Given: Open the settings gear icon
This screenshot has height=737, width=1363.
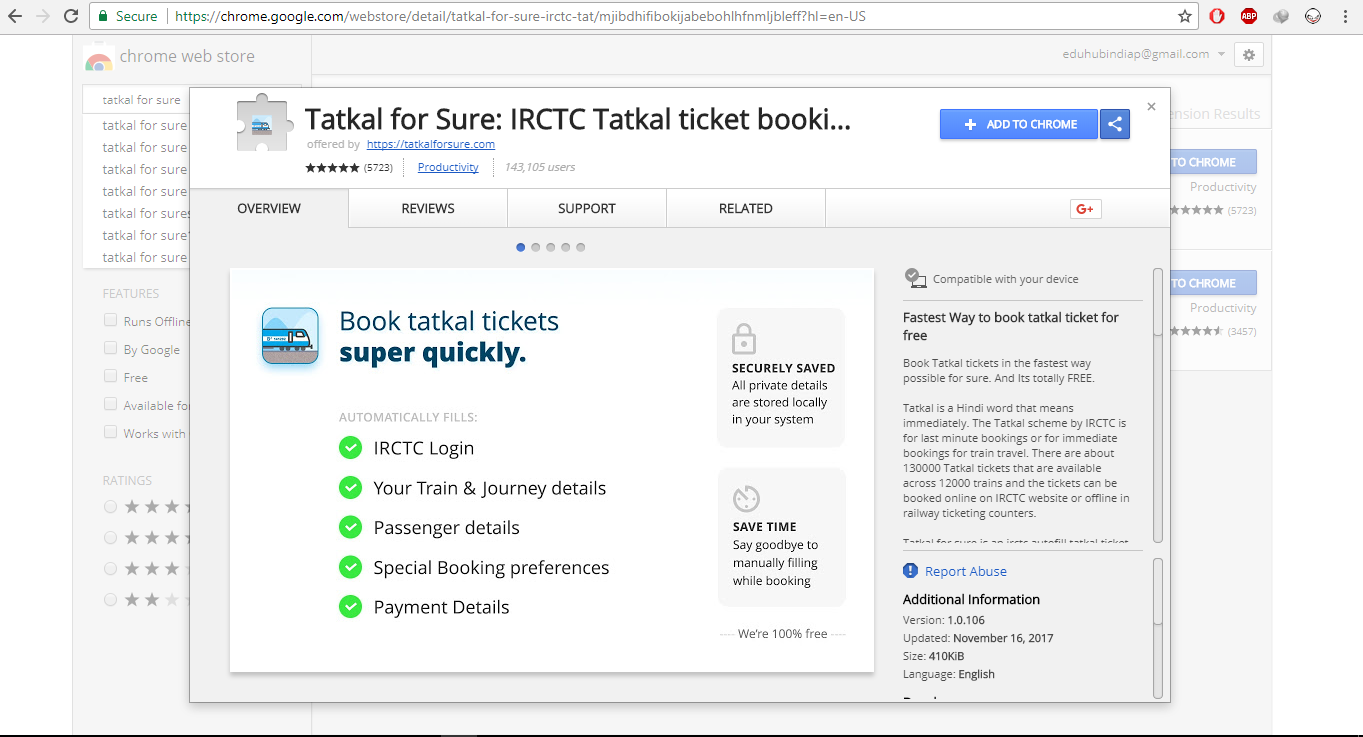Looking at the screenshot, I should click(x=1248, y=55).
